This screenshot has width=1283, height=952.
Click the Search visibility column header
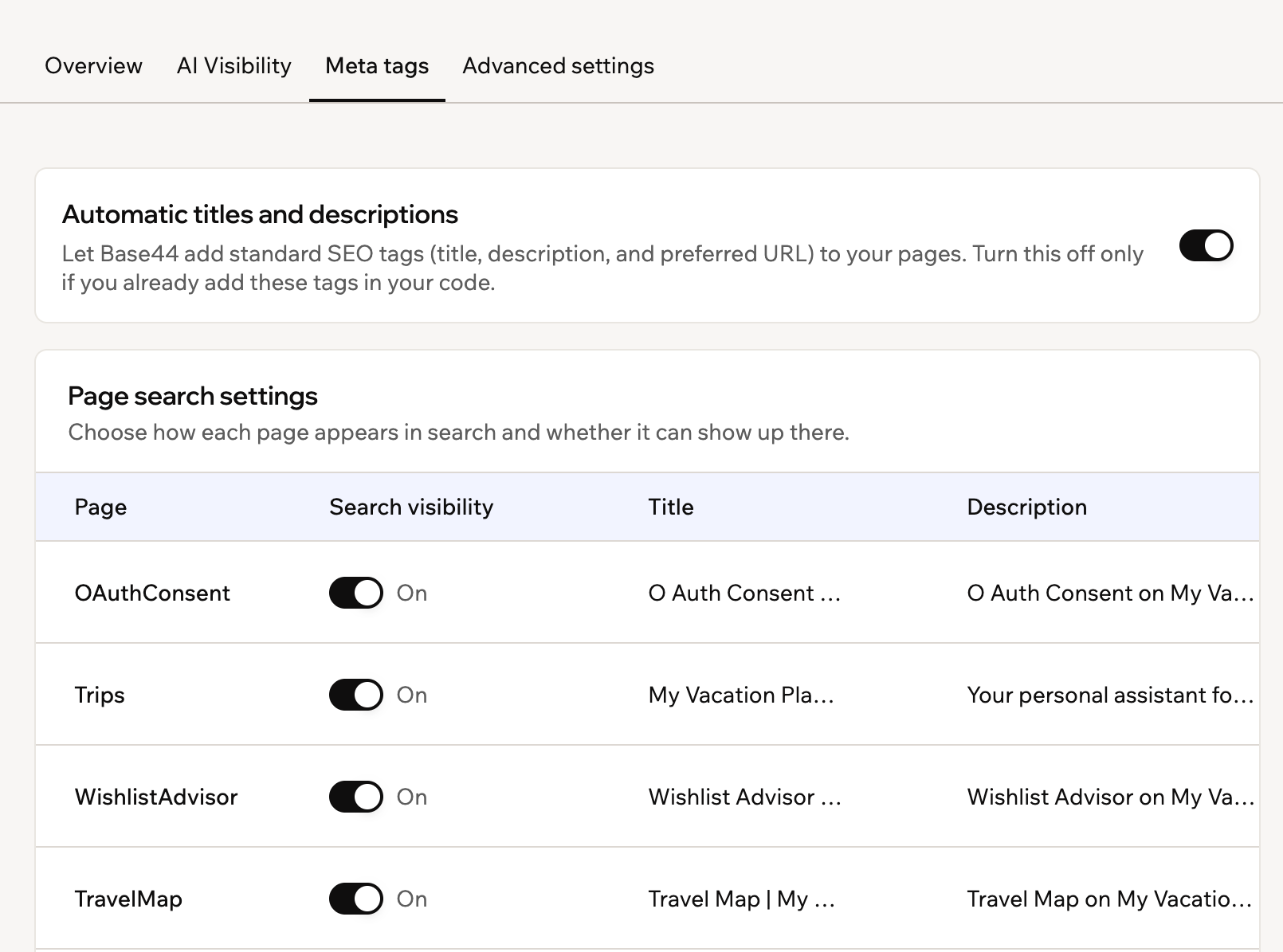pos(411,507)
